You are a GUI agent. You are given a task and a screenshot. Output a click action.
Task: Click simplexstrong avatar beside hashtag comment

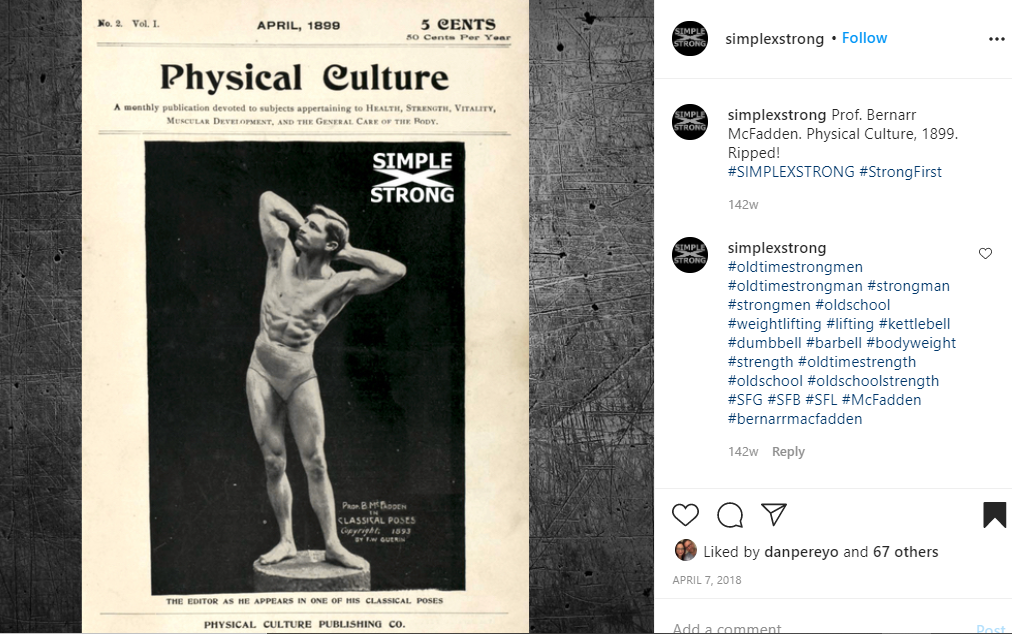coord(690,255)
